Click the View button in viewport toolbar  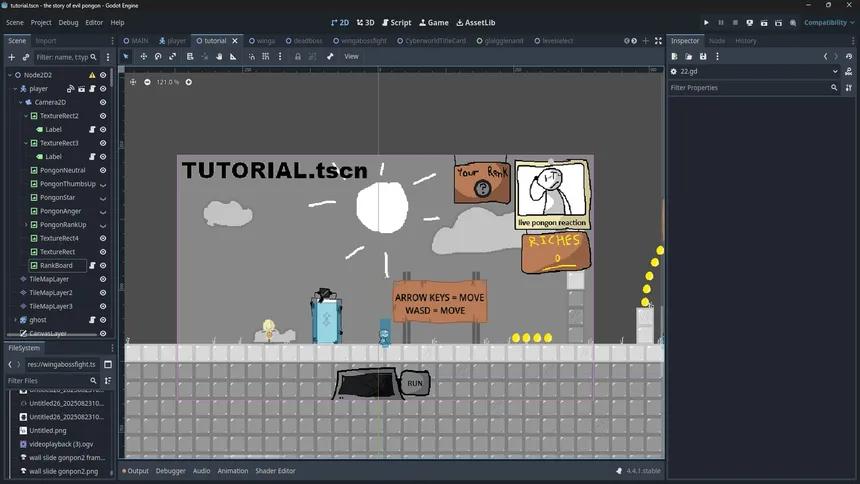pos(351,56)
